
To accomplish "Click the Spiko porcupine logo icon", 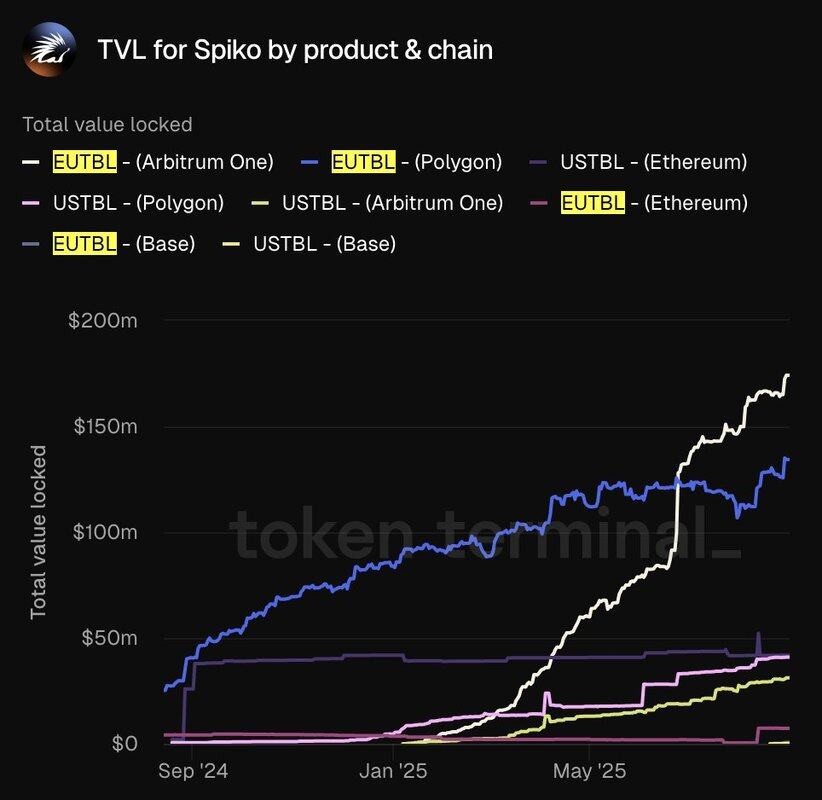I will 50,50.
